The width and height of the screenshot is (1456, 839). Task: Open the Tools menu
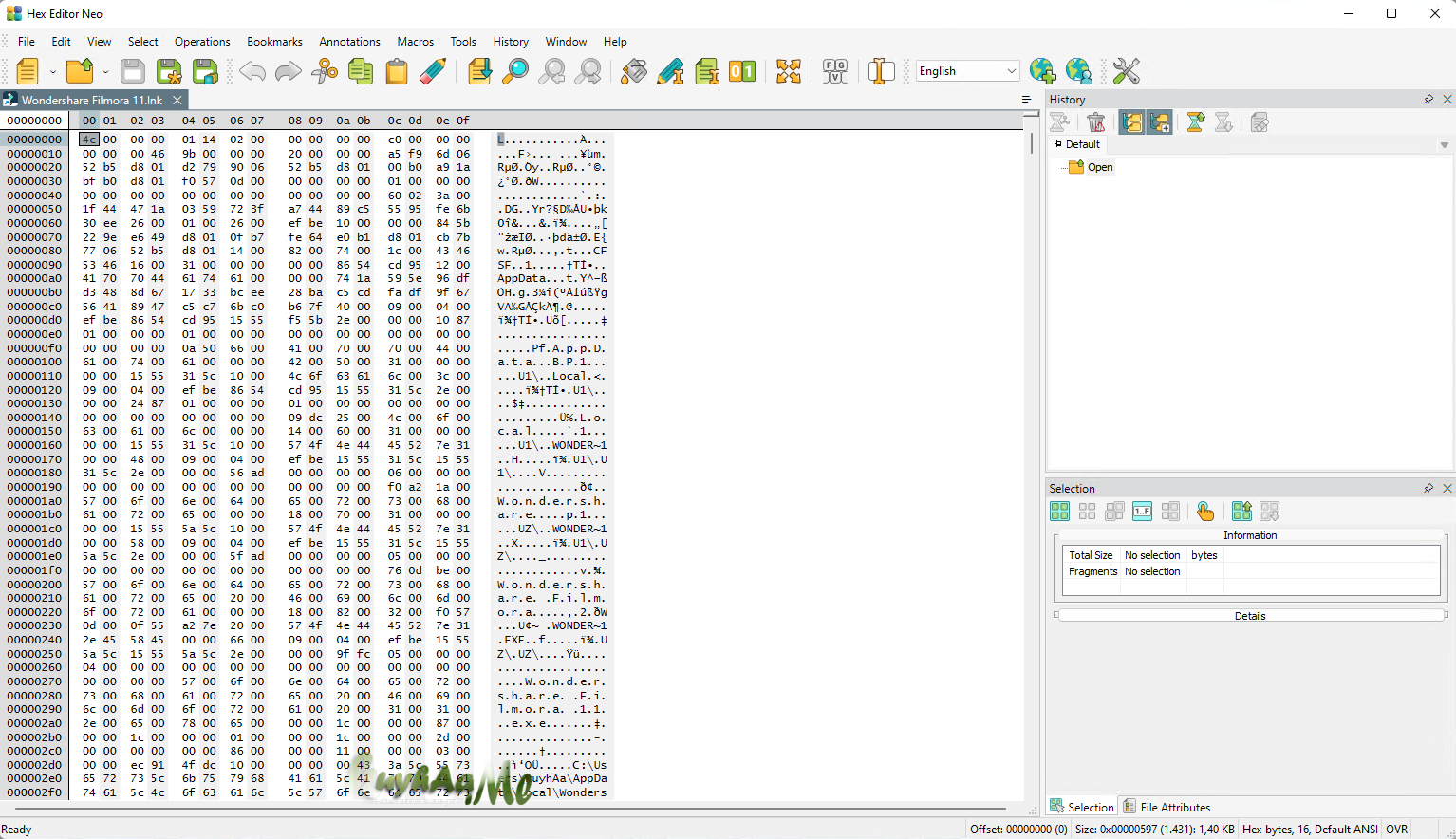[463, 42]
